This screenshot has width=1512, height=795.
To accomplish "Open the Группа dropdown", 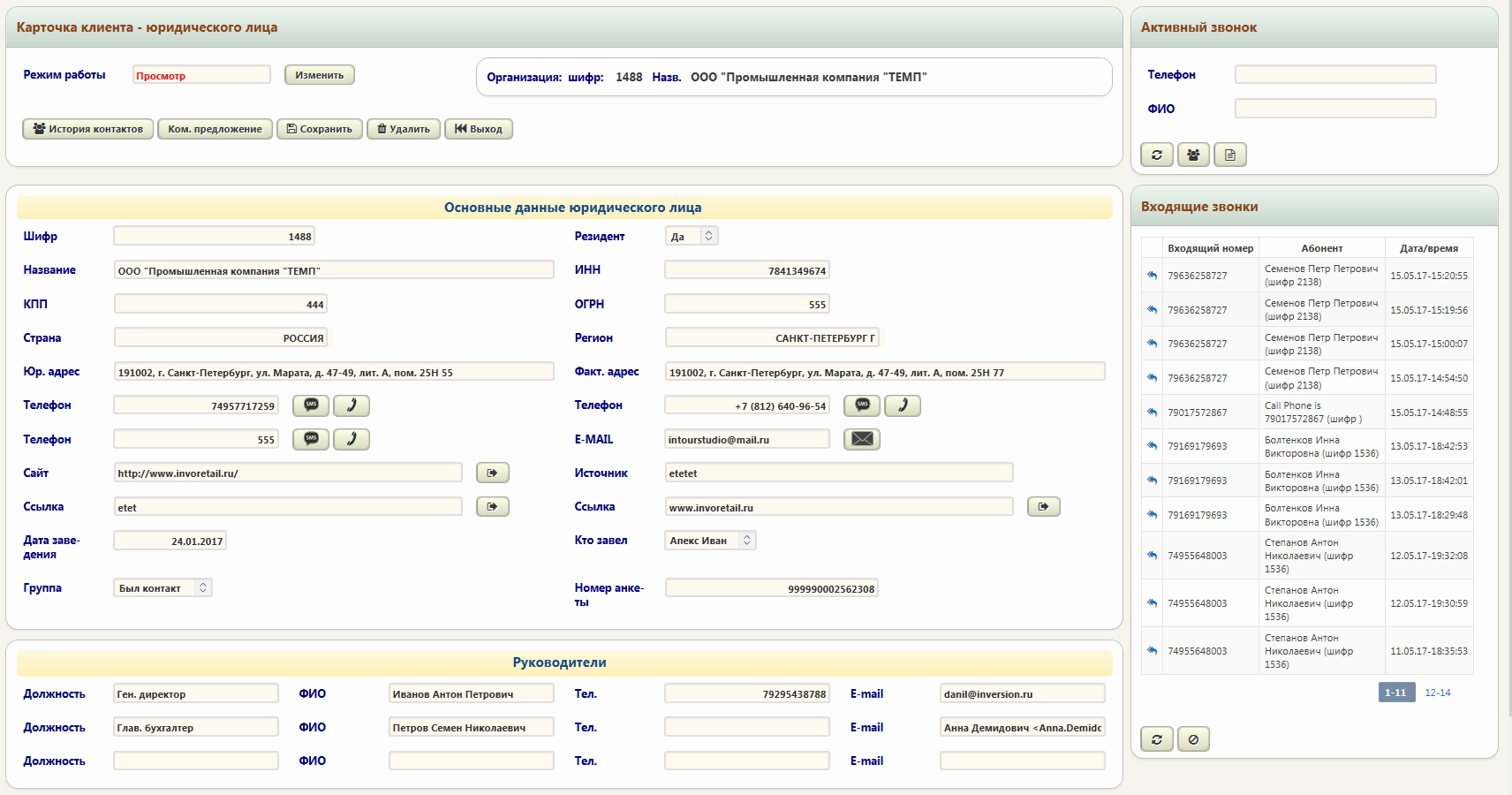I will (163, 588).
